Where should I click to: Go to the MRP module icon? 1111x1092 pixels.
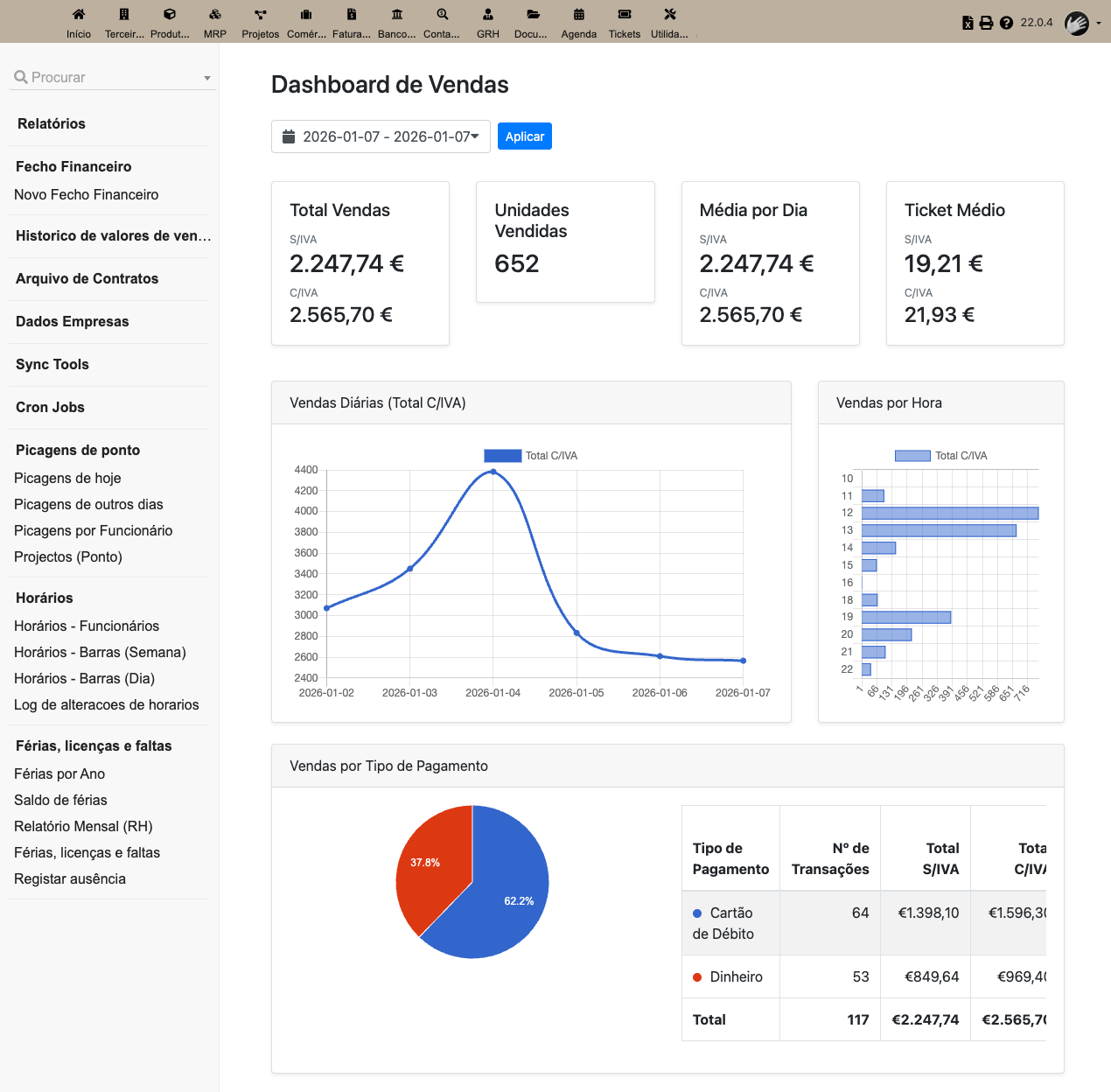click(x=215, y=15)
